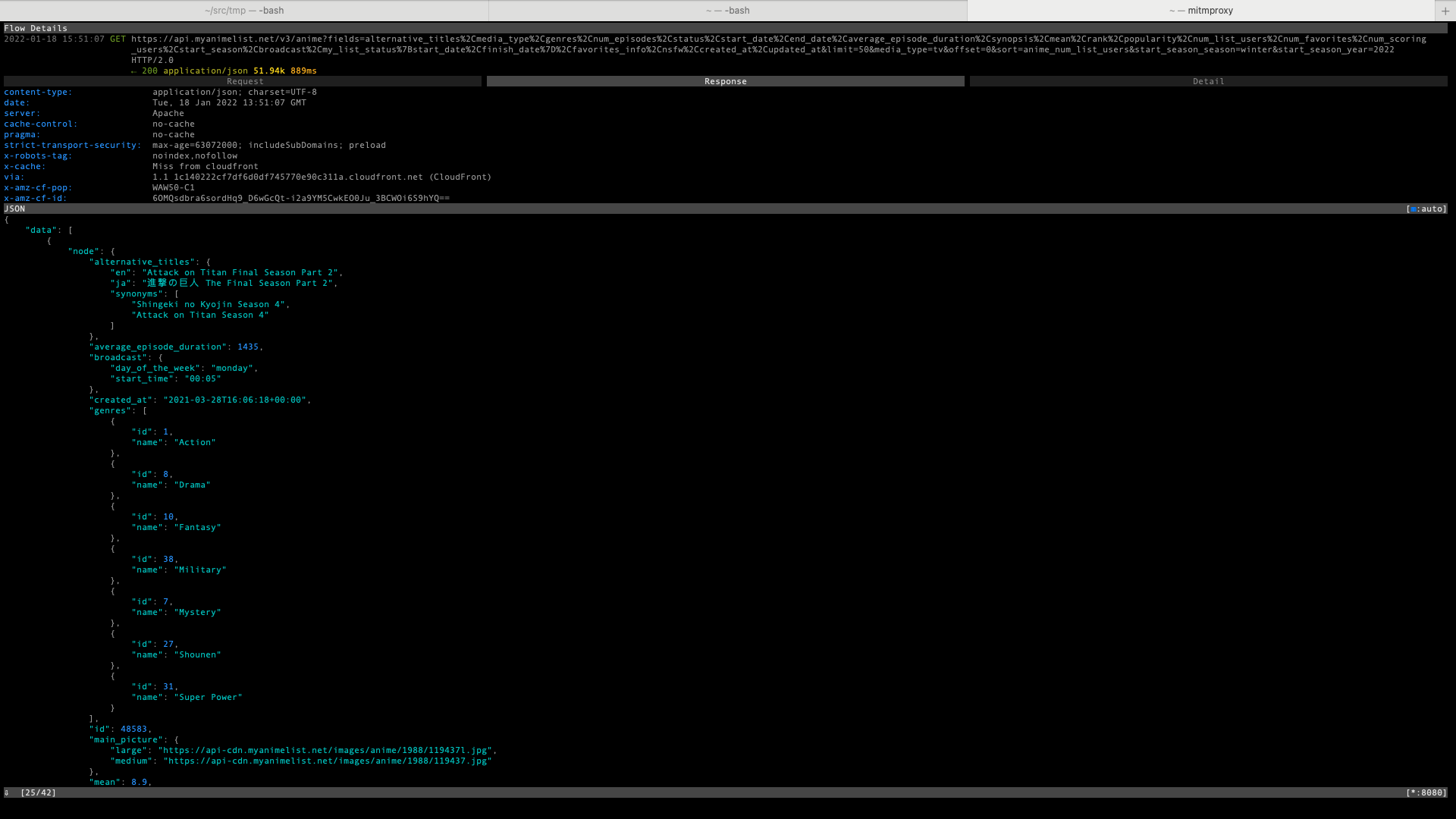Open a new terminal tab with plus button

coord(1445,11)
